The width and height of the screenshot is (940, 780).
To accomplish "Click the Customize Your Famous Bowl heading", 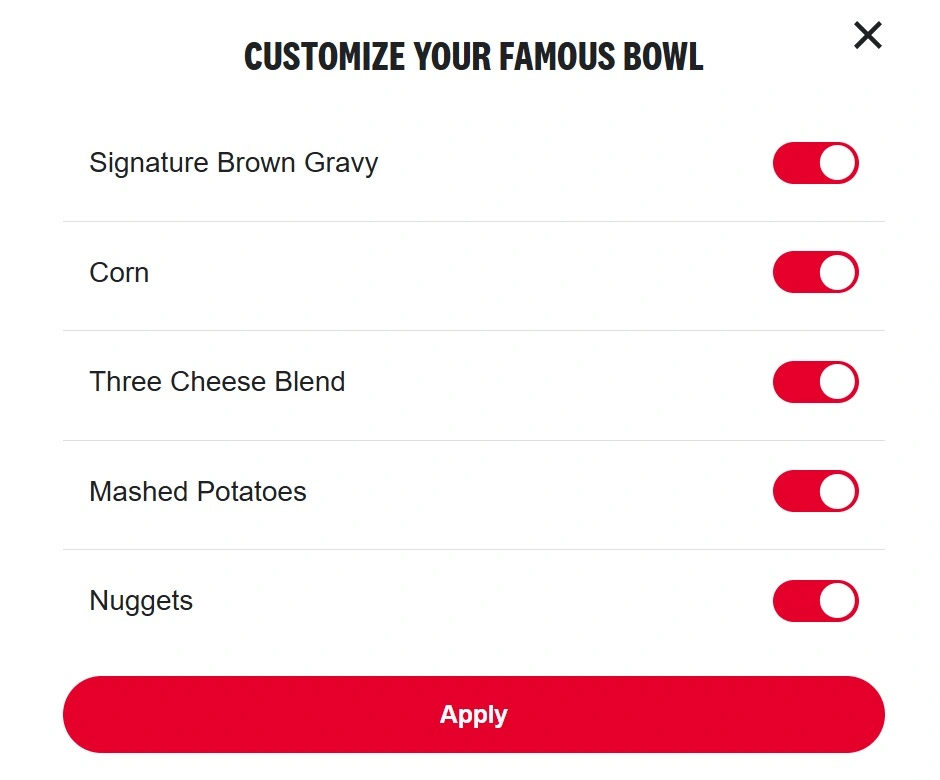I will point(471,56).
